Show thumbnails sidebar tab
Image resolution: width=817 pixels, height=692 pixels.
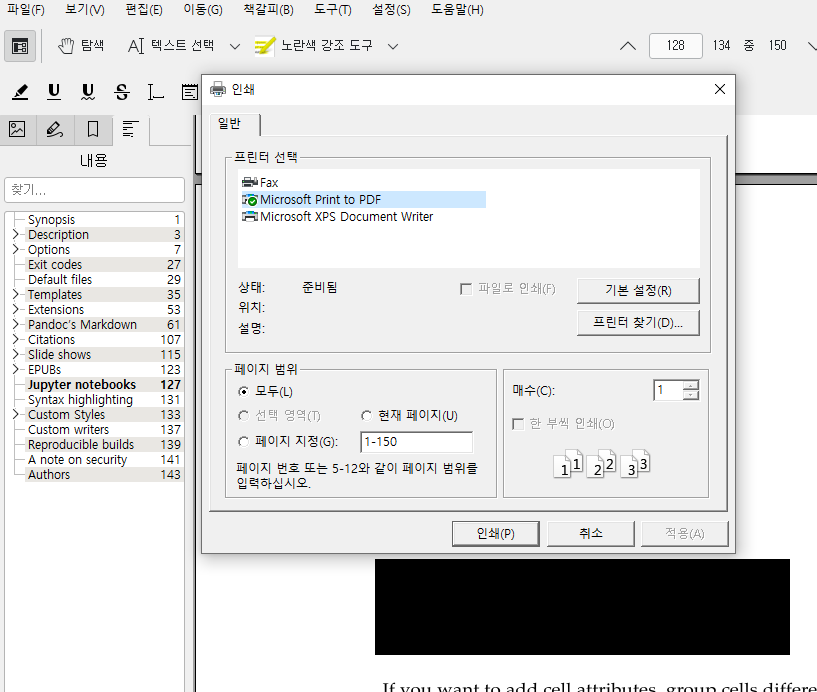click(17, 129)
